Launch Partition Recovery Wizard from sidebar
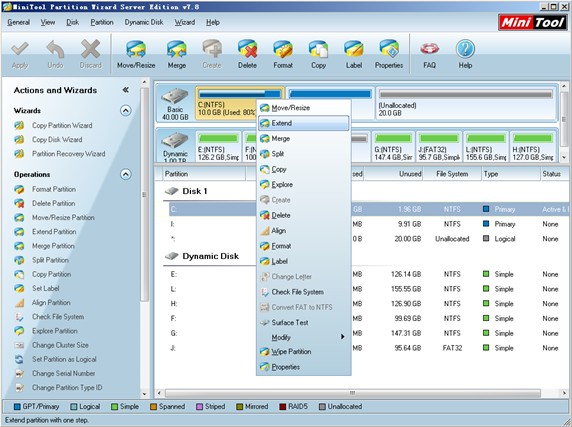The height and width of the screenshot is (427, 572). coord(69,154)
